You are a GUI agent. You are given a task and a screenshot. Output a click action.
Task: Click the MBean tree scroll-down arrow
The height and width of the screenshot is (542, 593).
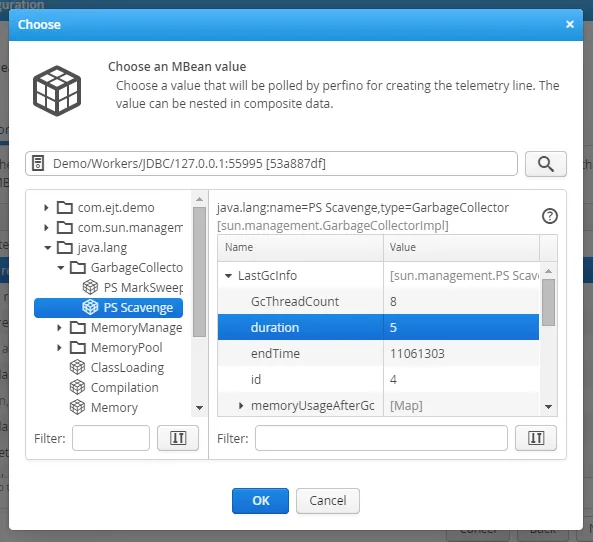pos(199,408)
